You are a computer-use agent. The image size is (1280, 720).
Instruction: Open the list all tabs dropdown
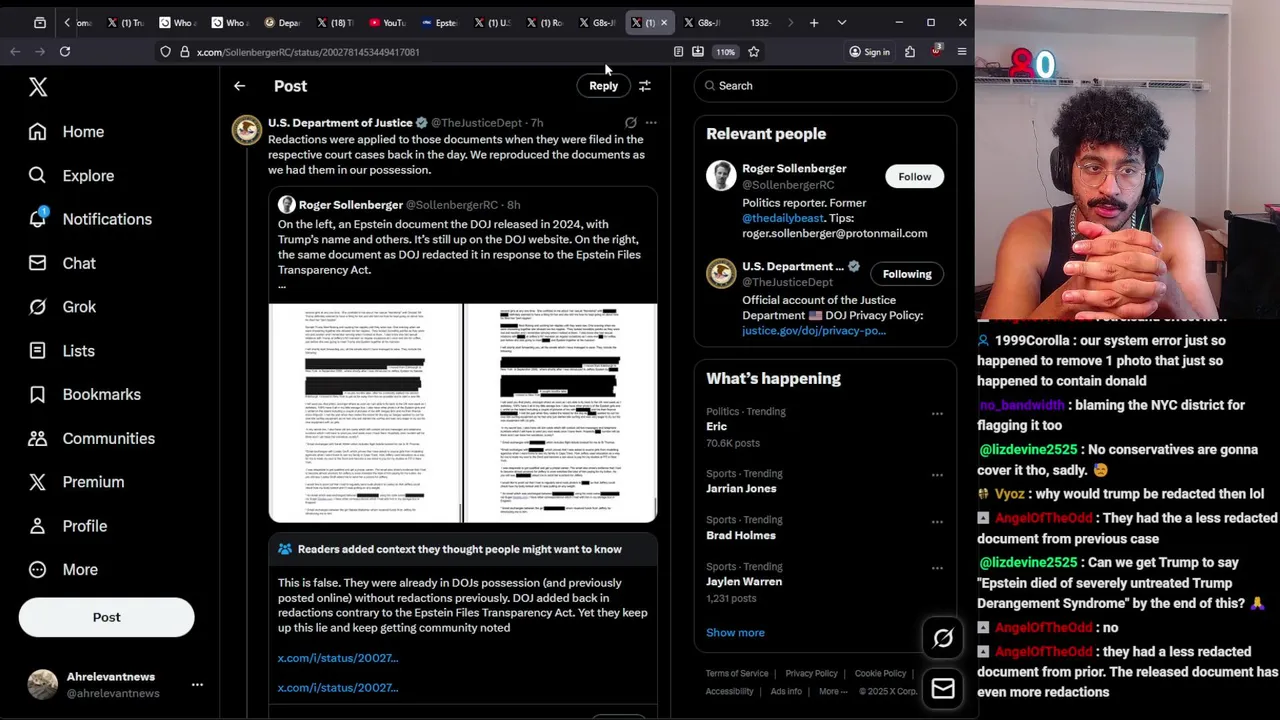click(842, 22)
